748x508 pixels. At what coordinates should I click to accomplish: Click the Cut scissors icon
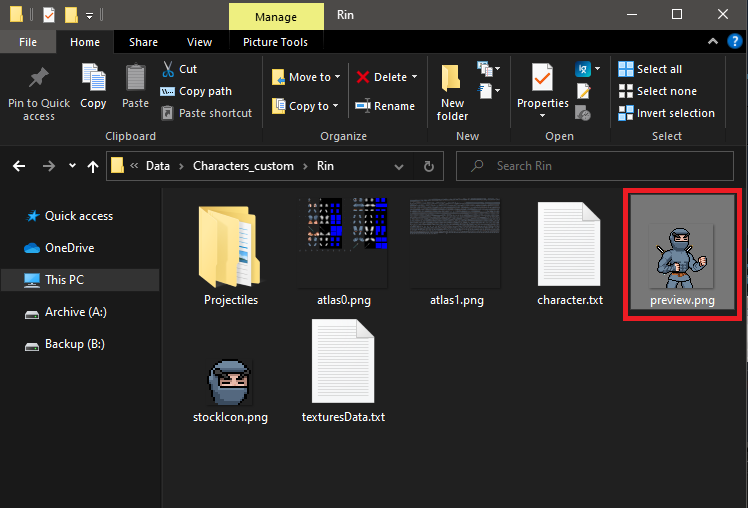click(168, 69)
